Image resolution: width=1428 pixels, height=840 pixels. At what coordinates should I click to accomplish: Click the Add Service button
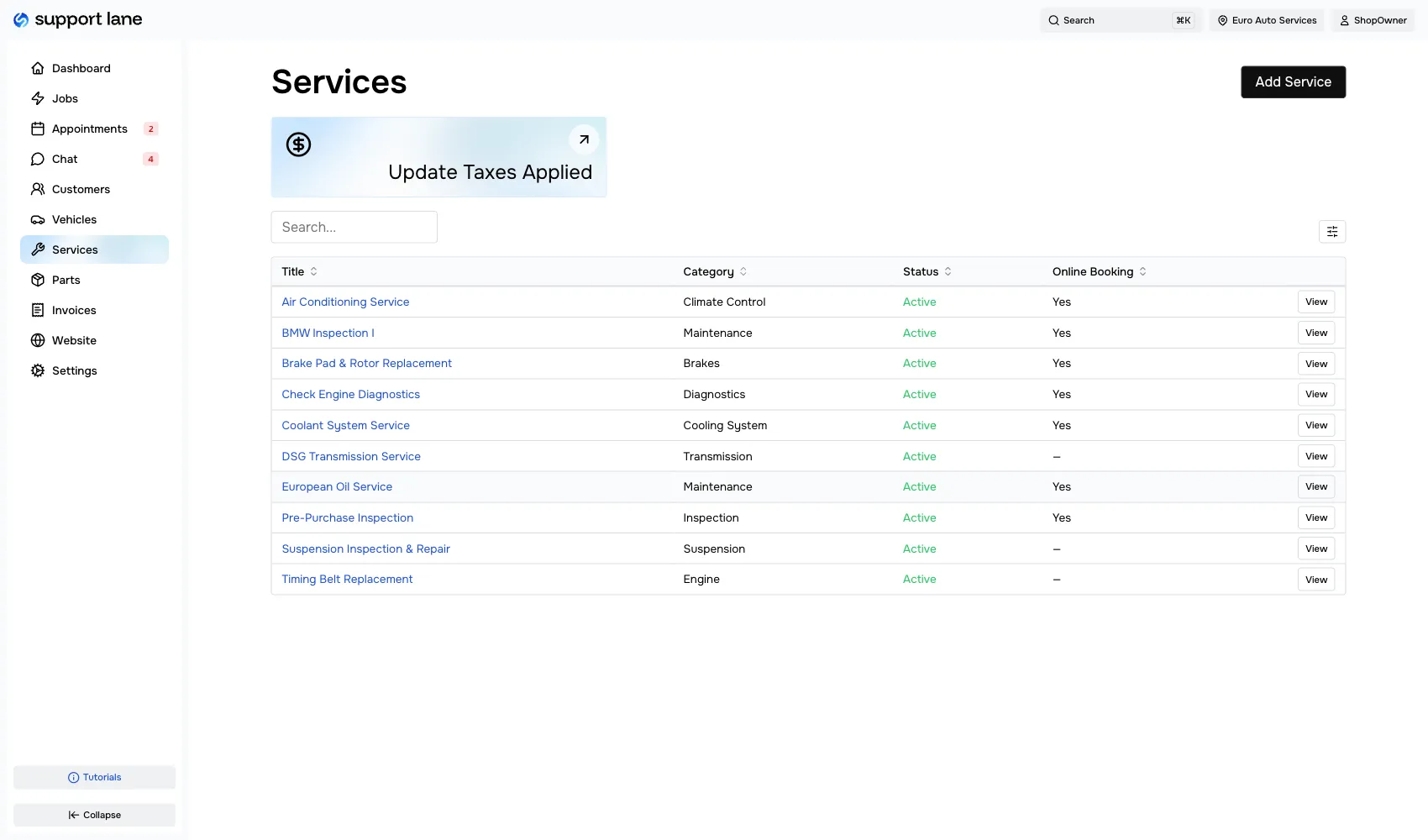click(1293, 81)
